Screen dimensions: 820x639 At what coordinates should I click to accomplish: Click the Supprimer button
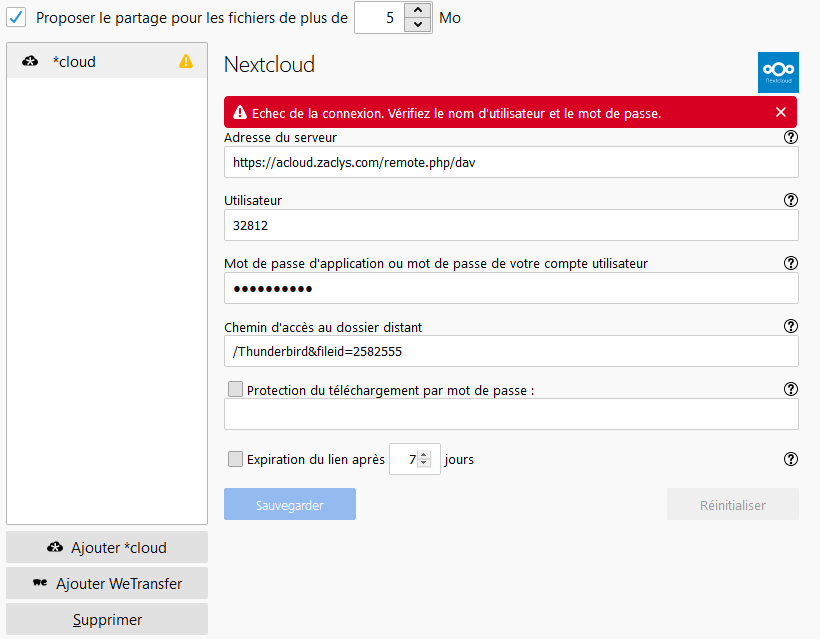click(107, 619)
